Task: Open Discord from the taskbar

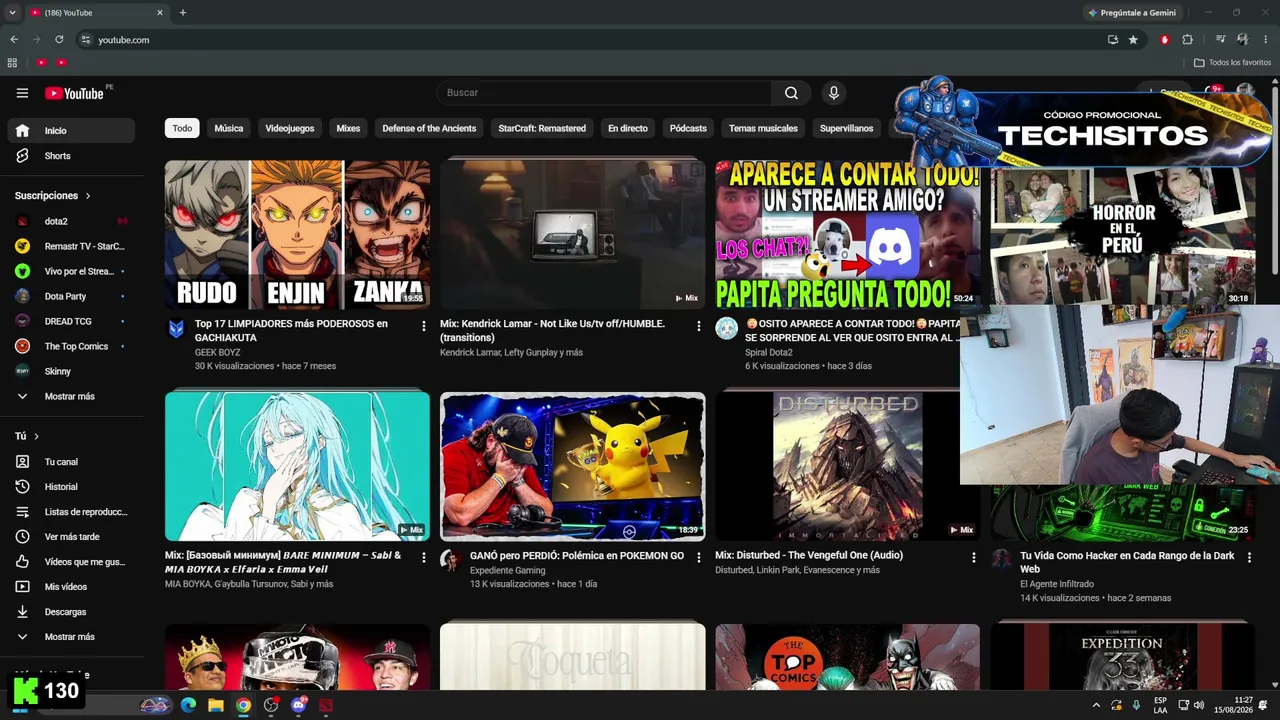Action: (x=298, y=705)
